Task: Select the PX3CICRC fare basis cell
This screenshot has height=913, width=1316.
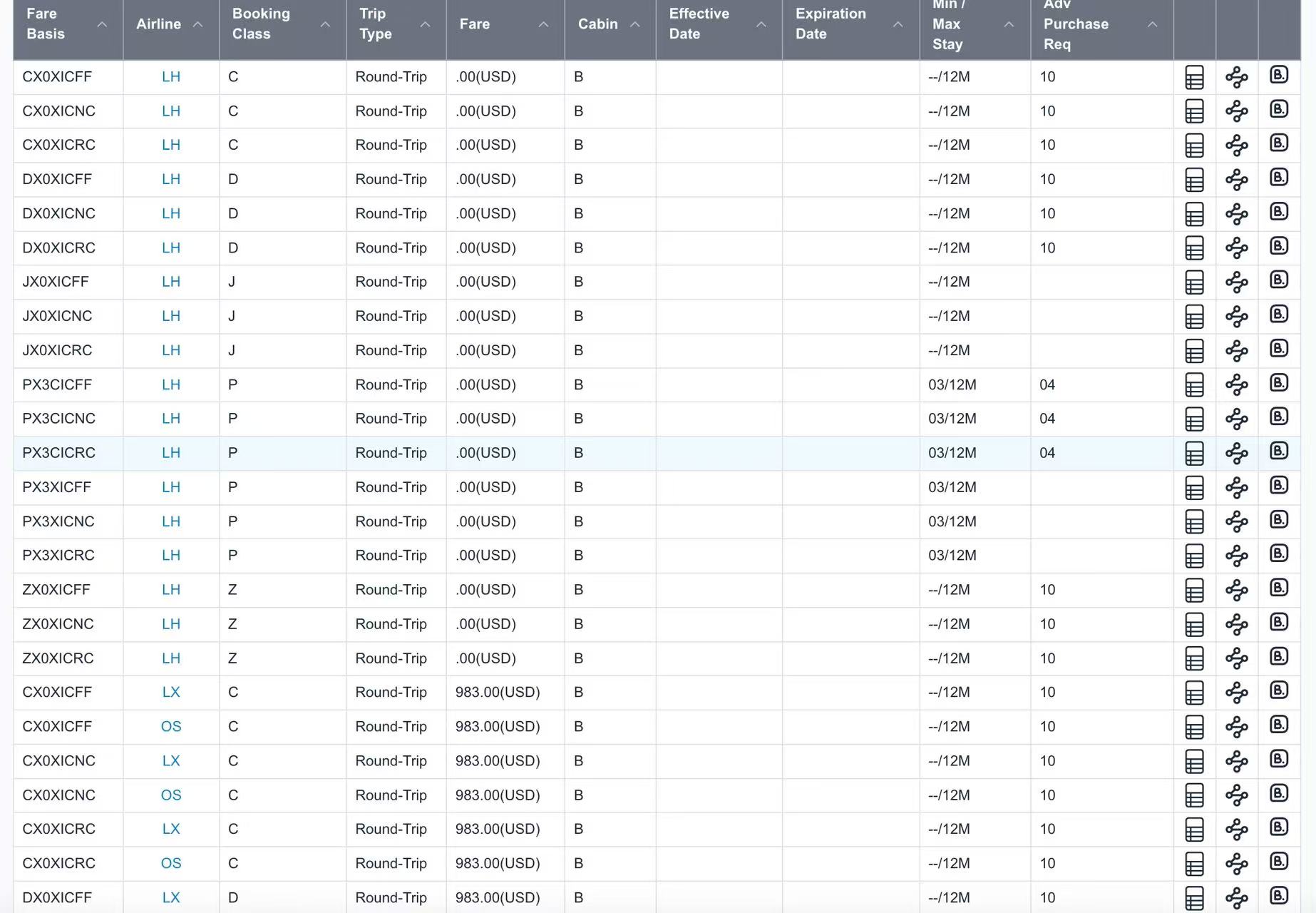Action: point(58,453)
